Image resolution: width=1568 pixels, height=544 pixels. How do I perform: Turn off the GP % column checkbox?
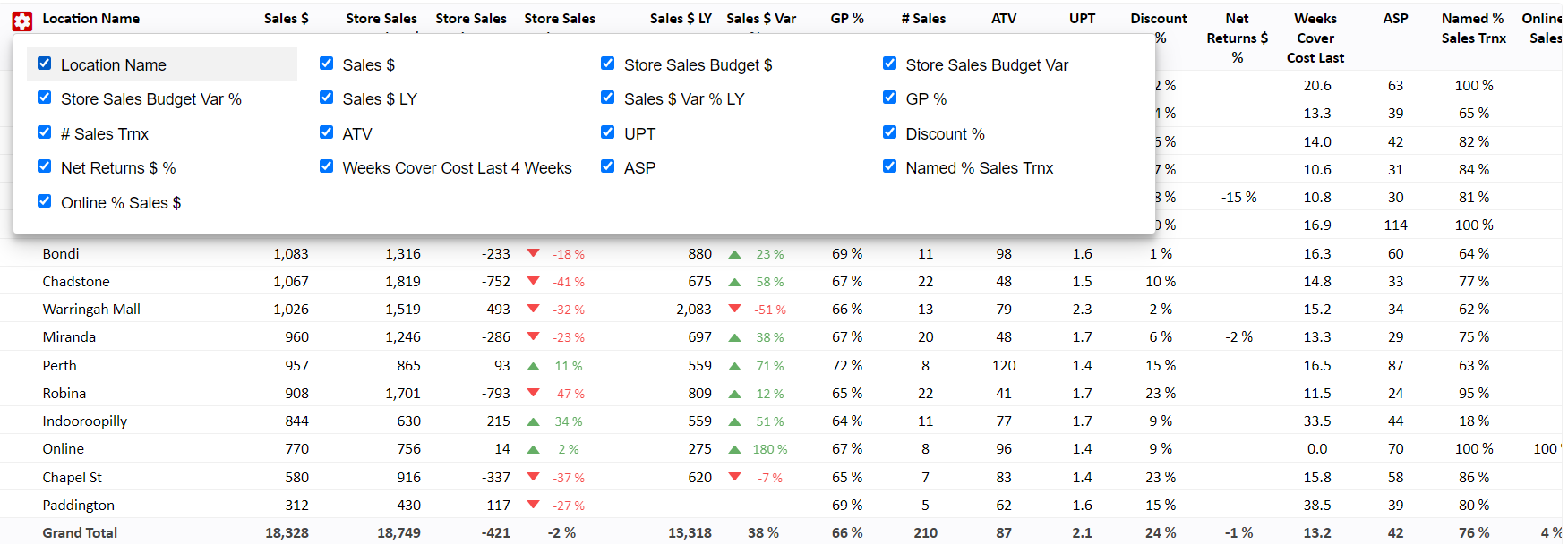click(x=889, y=98)
